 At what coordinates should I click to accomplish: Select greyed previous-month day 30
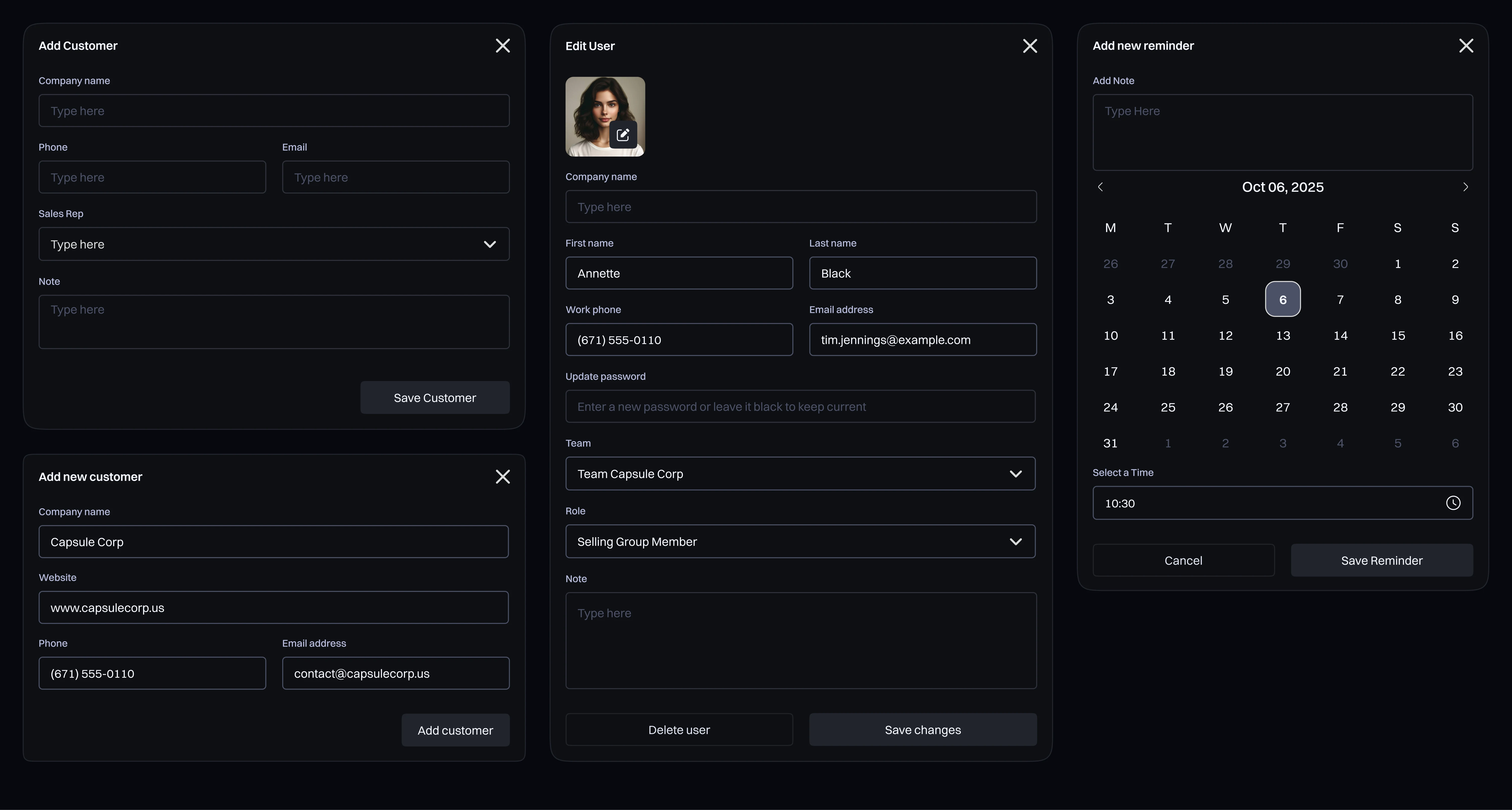pyautogui.click(x=1340, y=264)
